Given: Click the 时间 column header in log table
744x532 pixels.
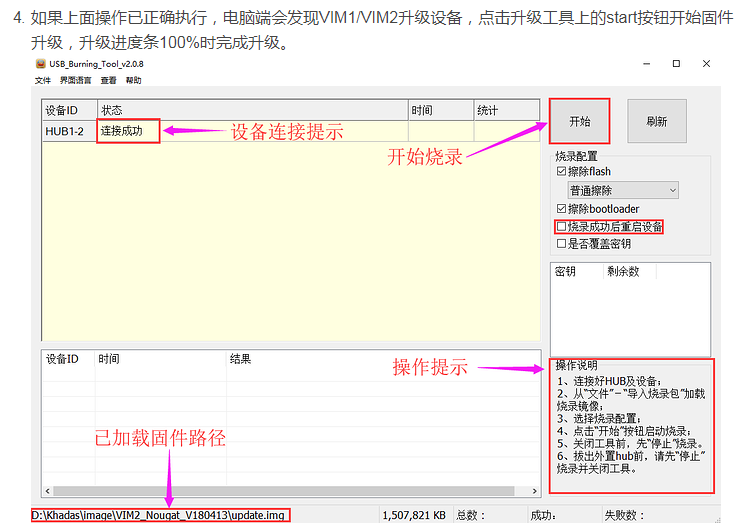Looking at the screenshot, I should point(160,359).
